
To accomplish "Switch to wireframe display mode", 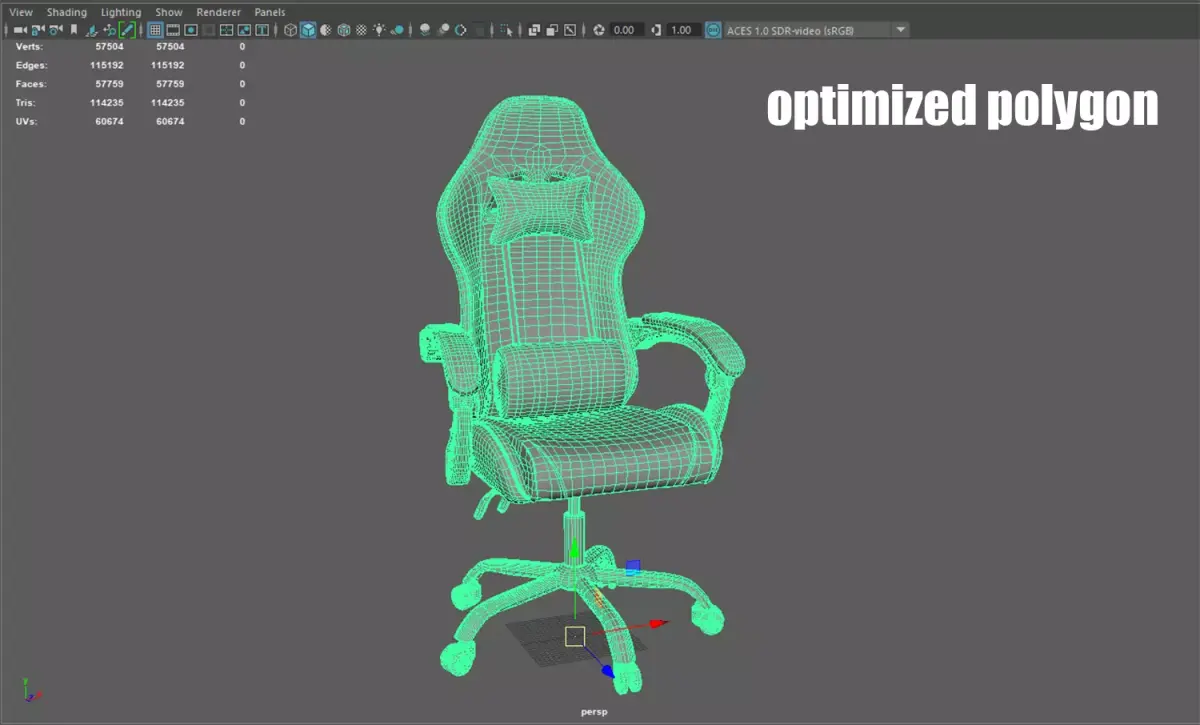I will [x=290, y=30].
